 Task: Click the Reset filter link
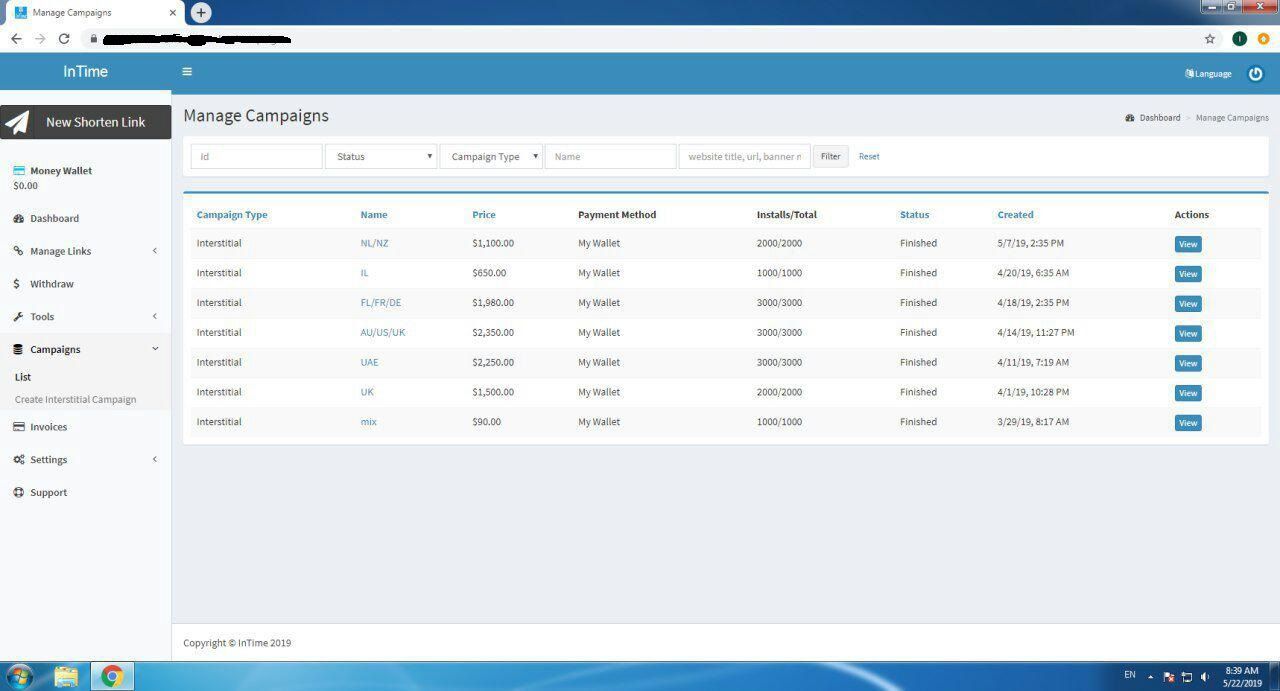(869, 157)
